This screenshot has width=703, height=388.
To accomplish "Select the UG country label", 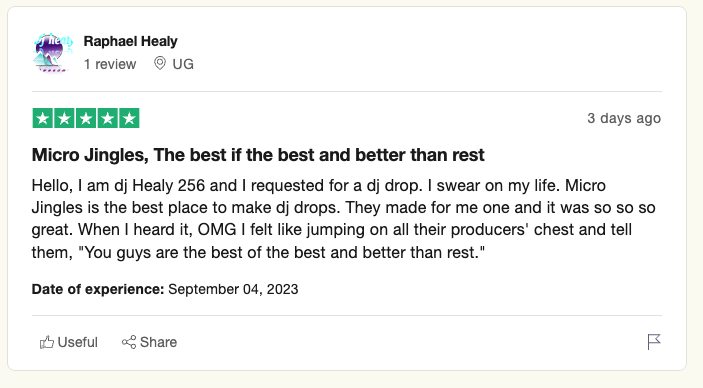I will (183, 64).
